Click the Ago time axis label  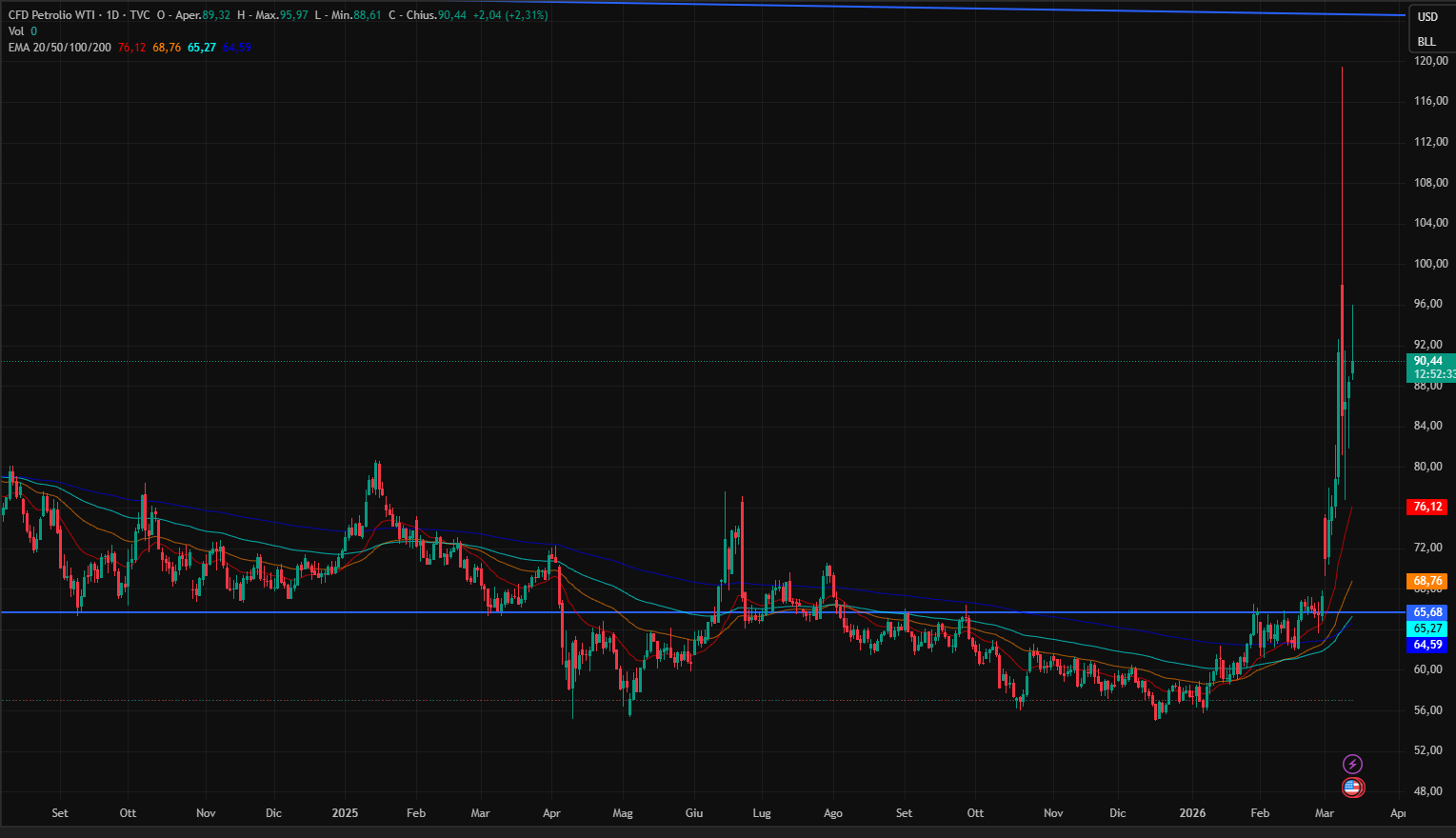(833, 813)
